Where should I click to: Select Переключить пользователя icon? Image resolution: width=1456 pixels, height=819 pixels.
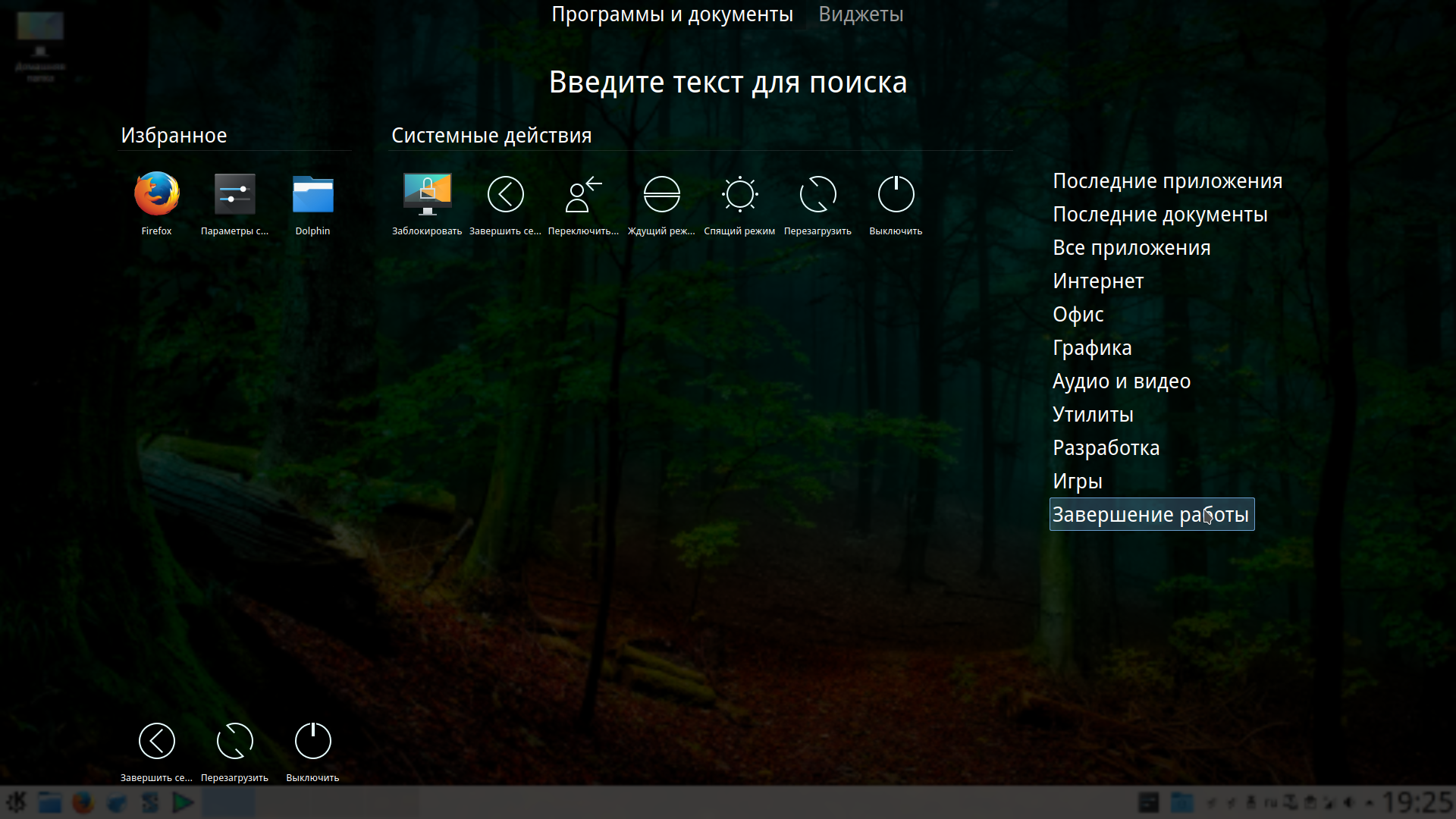coord(583,195)
